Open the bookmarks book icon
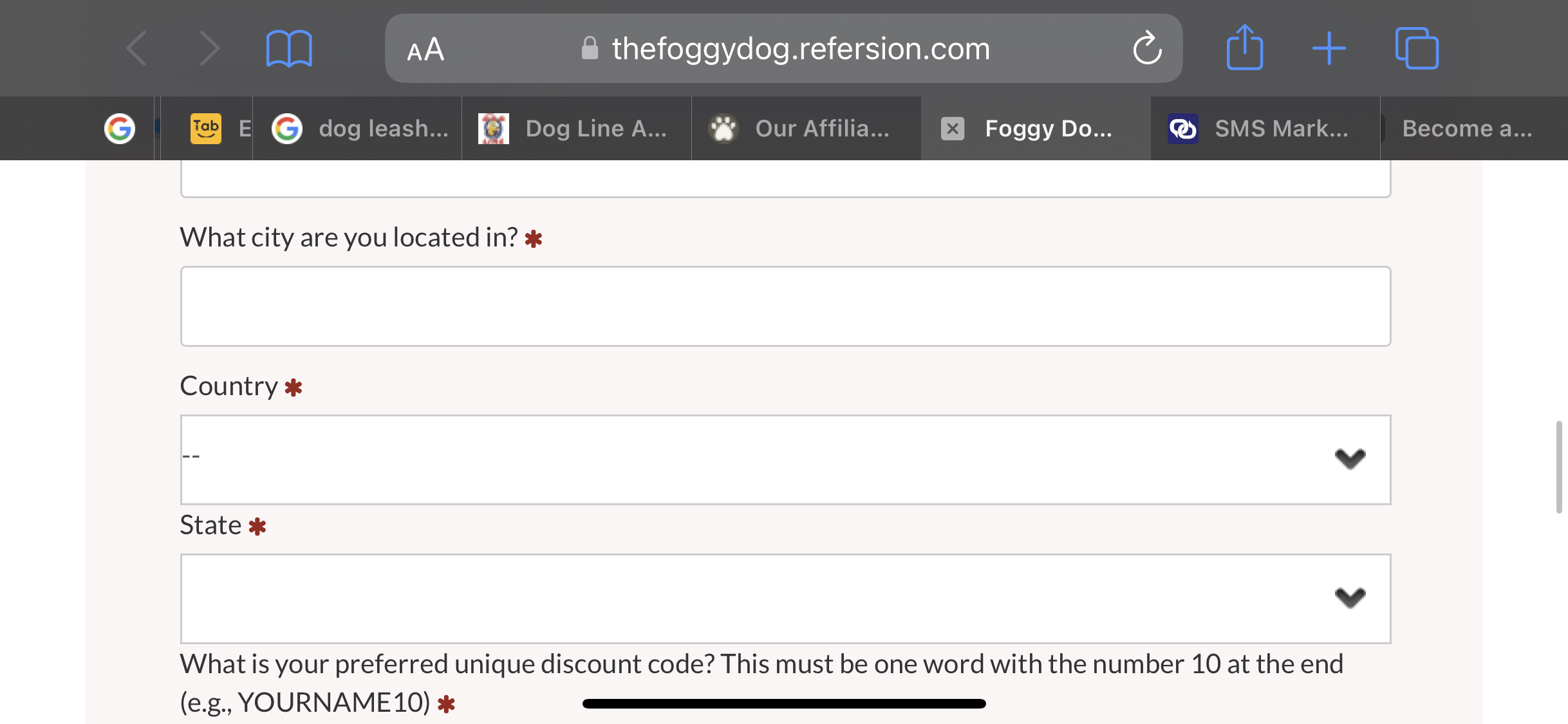1568x724 pixels. 289,49
